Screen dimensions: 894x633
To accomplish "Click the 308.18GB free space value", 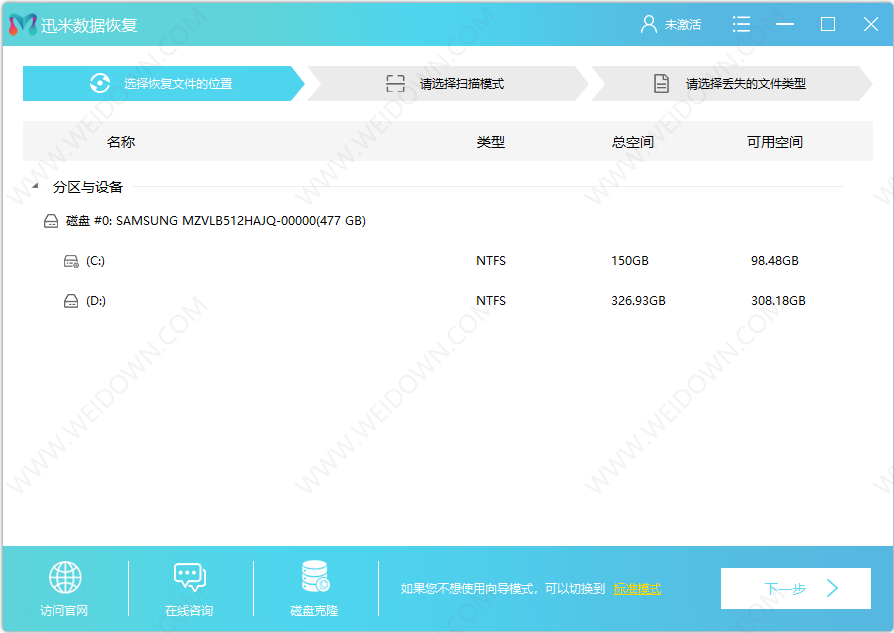I will (x=778, y=301).
